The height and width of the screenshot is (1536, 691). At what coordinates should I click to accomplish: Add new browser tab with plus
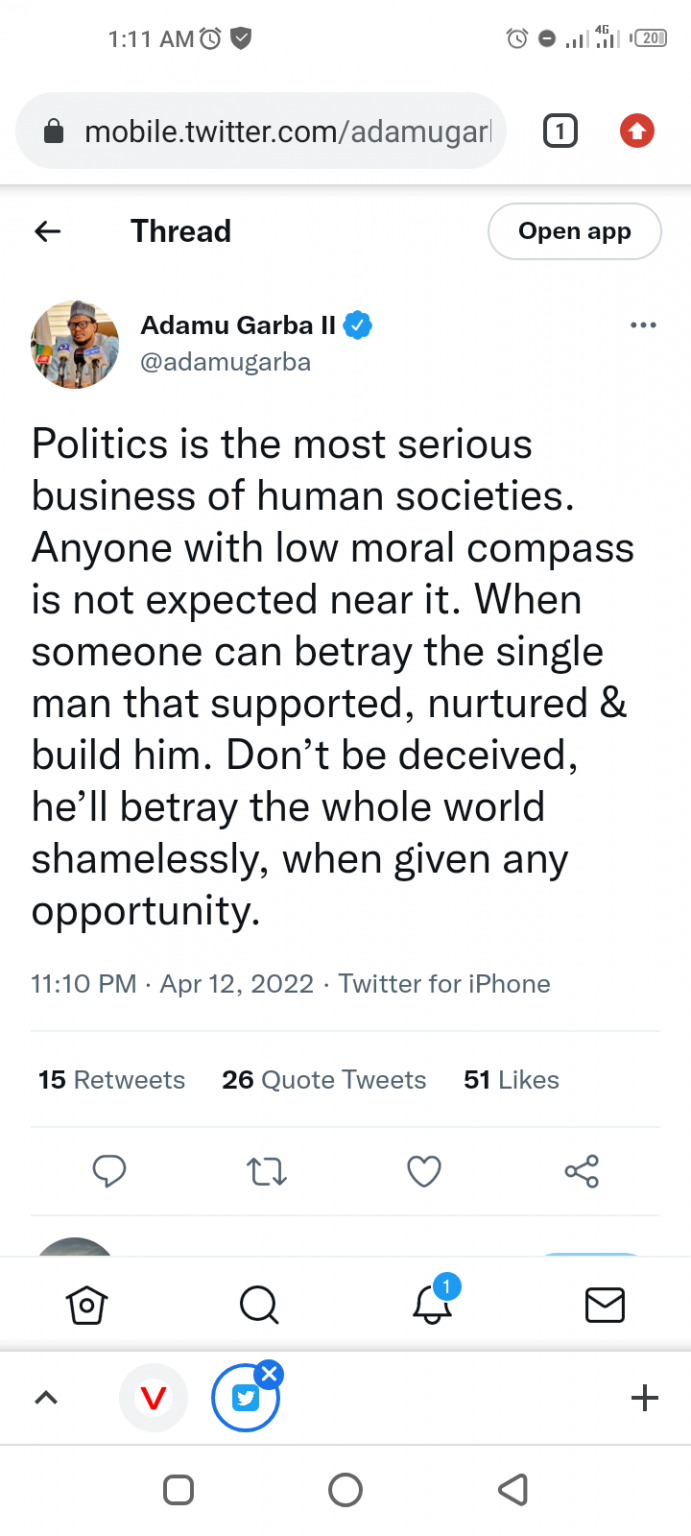(x=645, y=1398)
